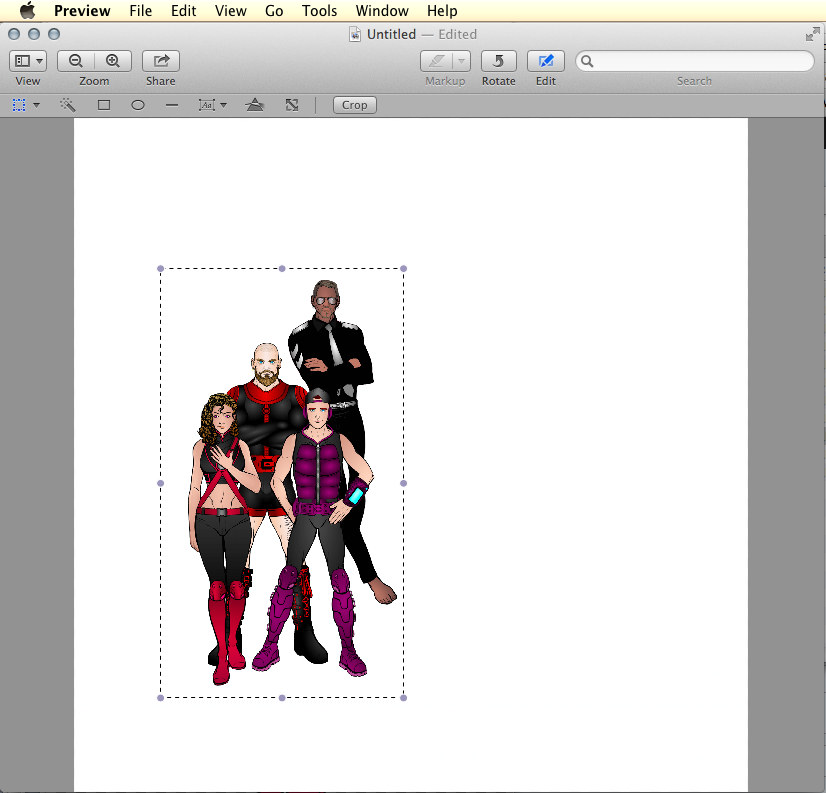Select the line drawing tool

click(x=172, y=105)
